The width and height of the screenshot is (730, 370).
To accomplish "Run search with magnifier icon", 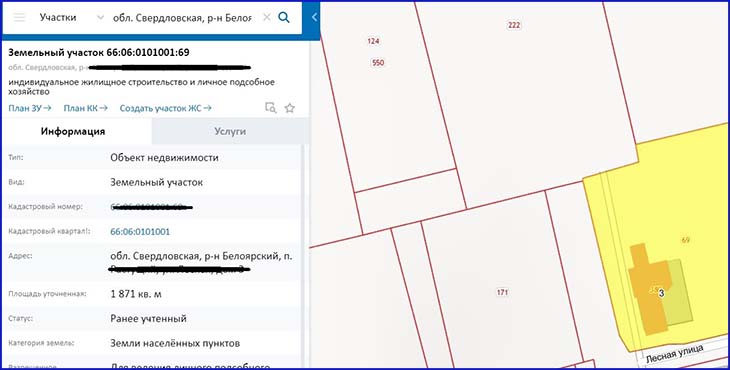I will click(284, 18).
